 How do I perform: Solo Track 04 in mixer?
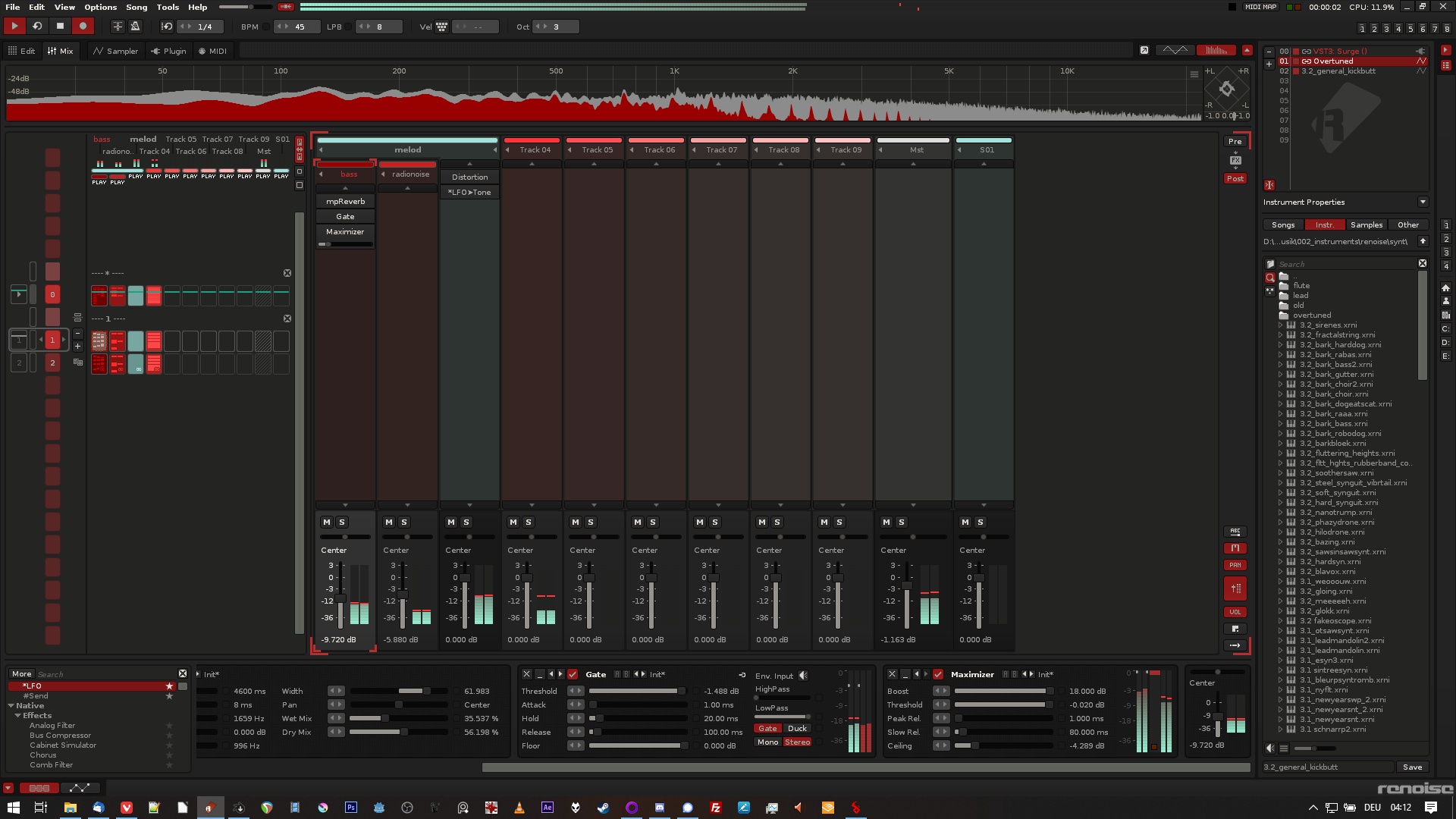pos(529,522)
